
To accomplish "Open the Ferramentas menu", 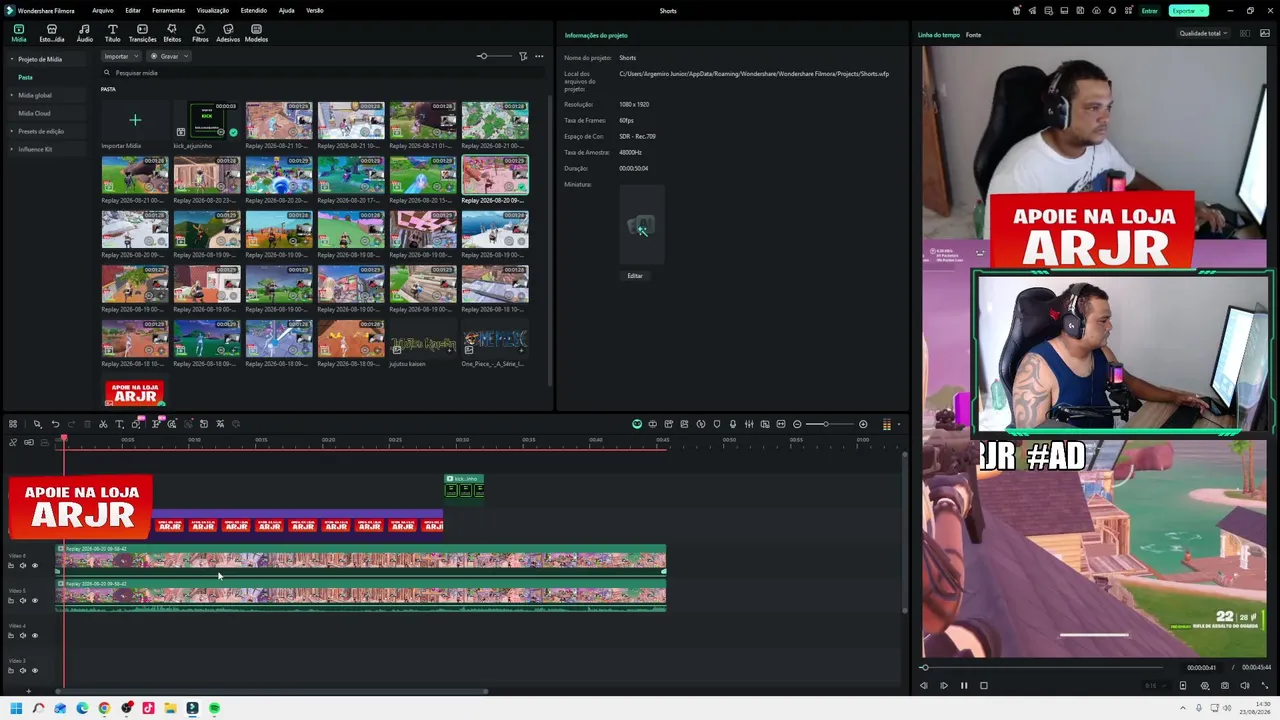I will pos(168,10).
